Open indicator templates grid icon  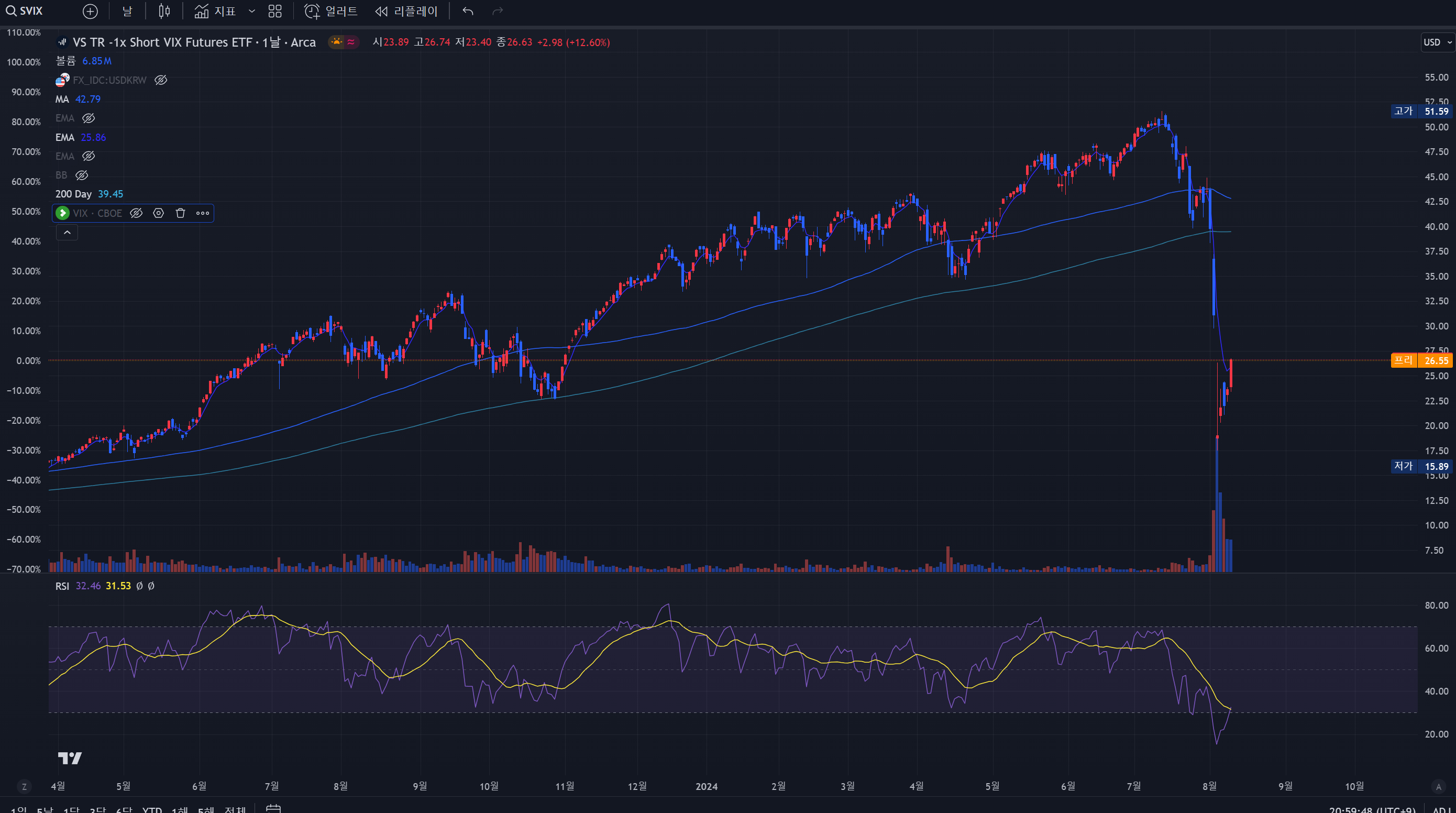pyautogui.click(x=274, y=12)
